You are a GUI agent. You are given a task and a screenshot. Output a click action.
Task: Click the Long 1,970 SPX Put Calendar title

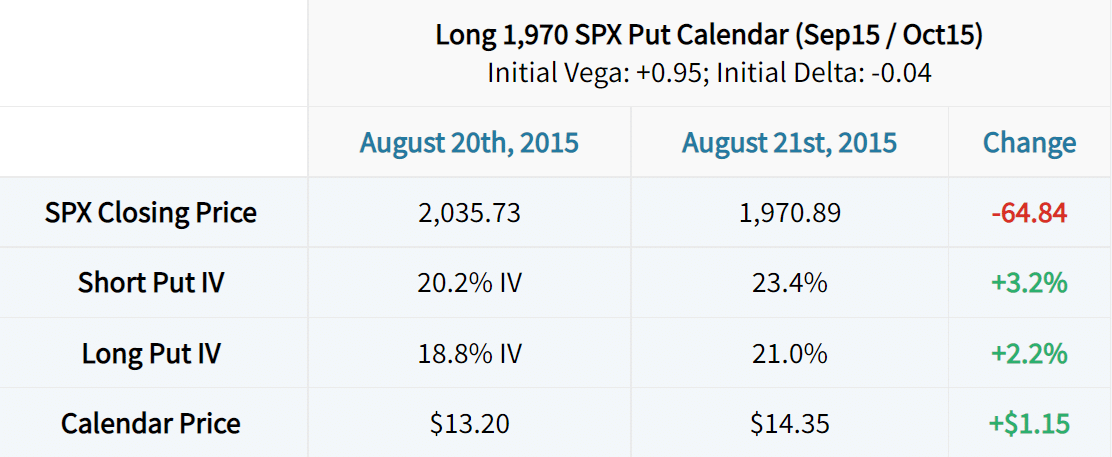708,37
